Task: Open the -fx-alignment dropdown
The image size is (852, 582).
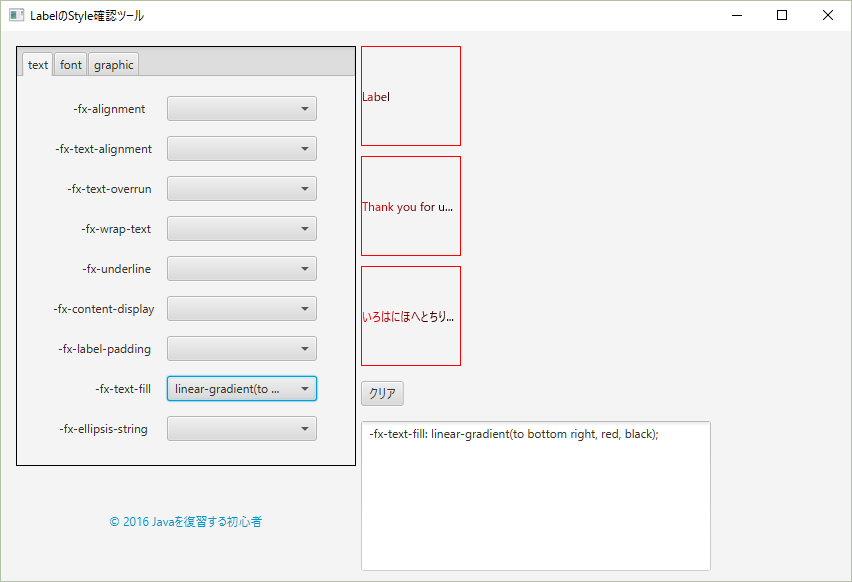Action: (241, 108)
